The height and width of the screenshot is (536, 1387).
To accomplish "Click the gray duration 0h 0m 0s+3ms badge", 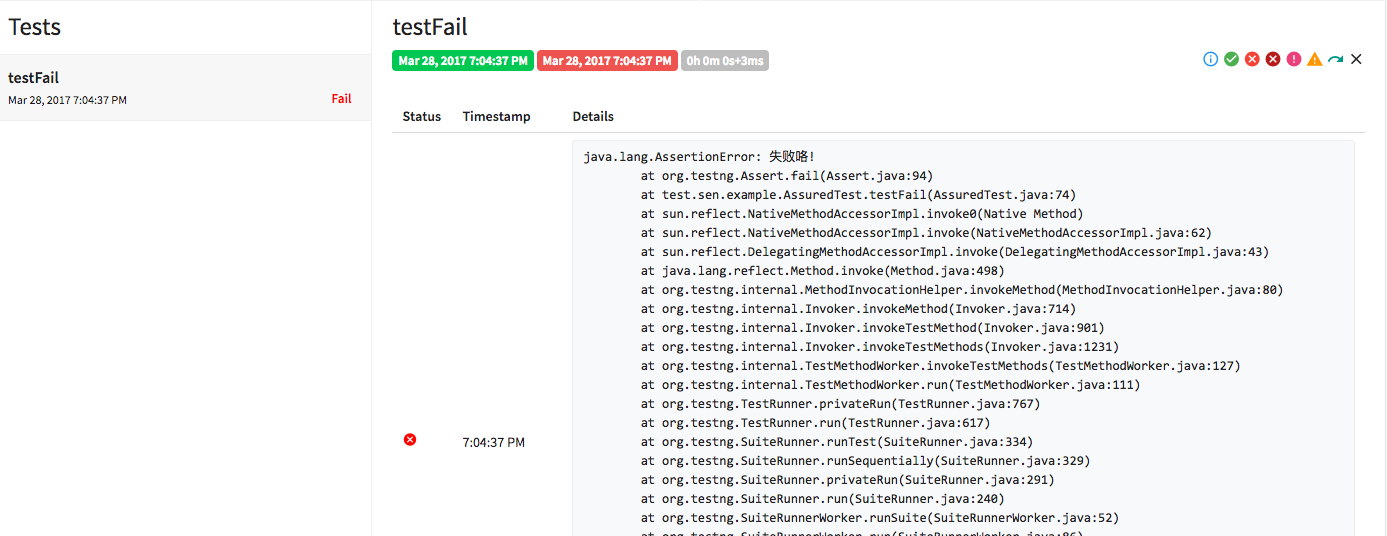I will (x=725, y=61).
